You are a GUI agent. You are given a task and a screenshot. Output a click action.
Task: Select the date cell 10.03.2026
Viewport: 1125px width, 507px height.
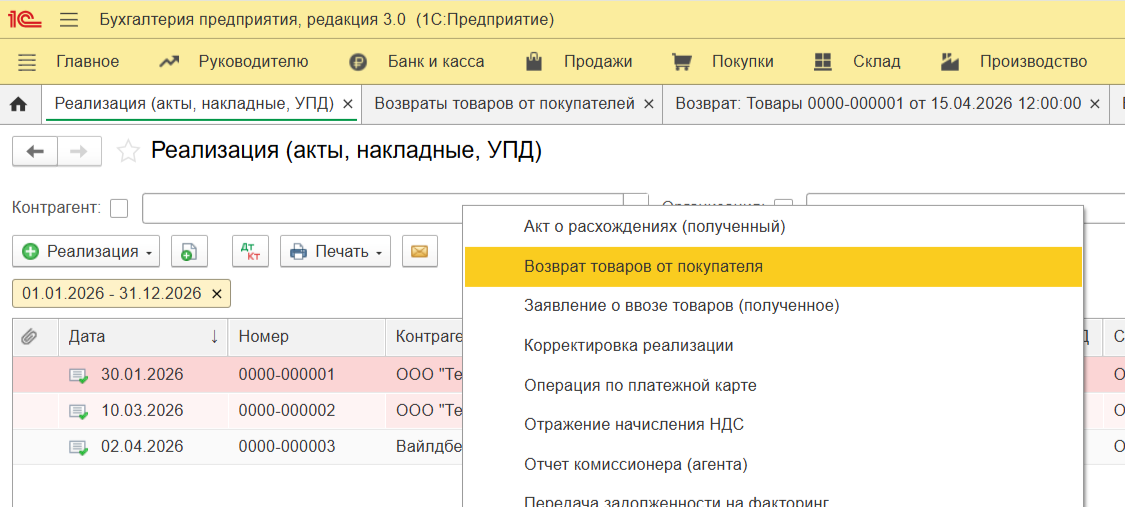(142, 412)
